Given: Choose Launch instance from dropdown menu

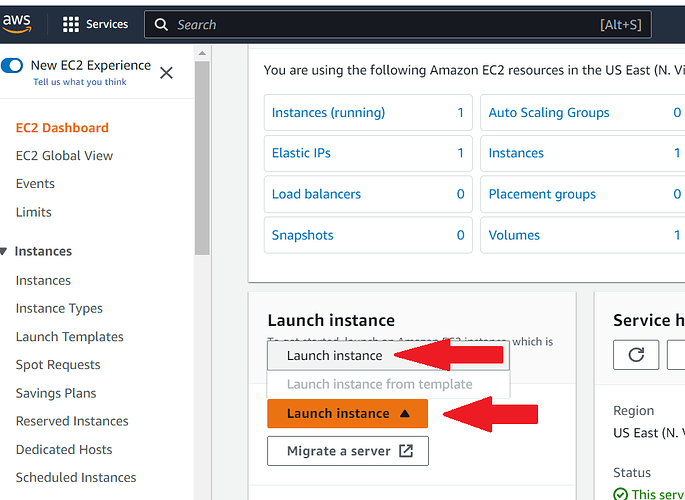Looking at the screenshot, I should (x=388, y=356).
